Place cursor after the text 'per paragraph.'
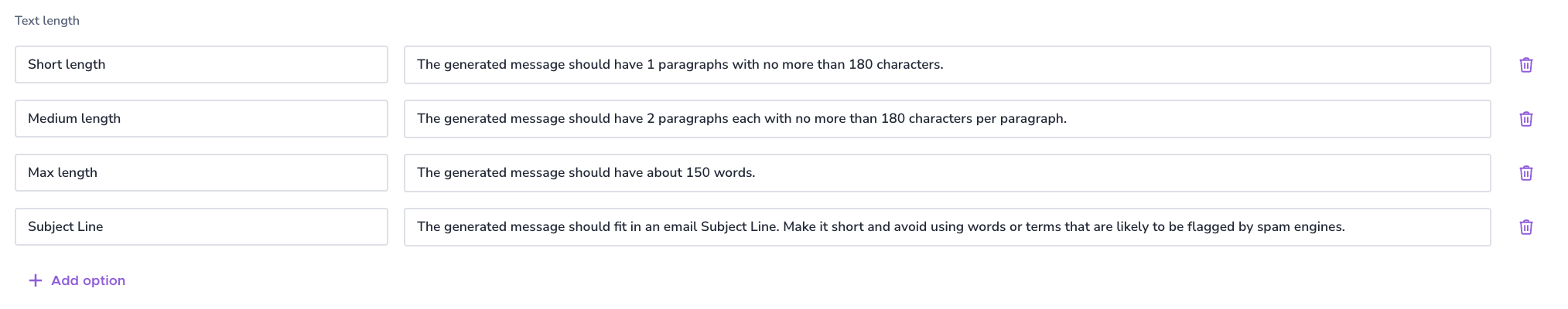1568x309 pixels. (1068, 119)
